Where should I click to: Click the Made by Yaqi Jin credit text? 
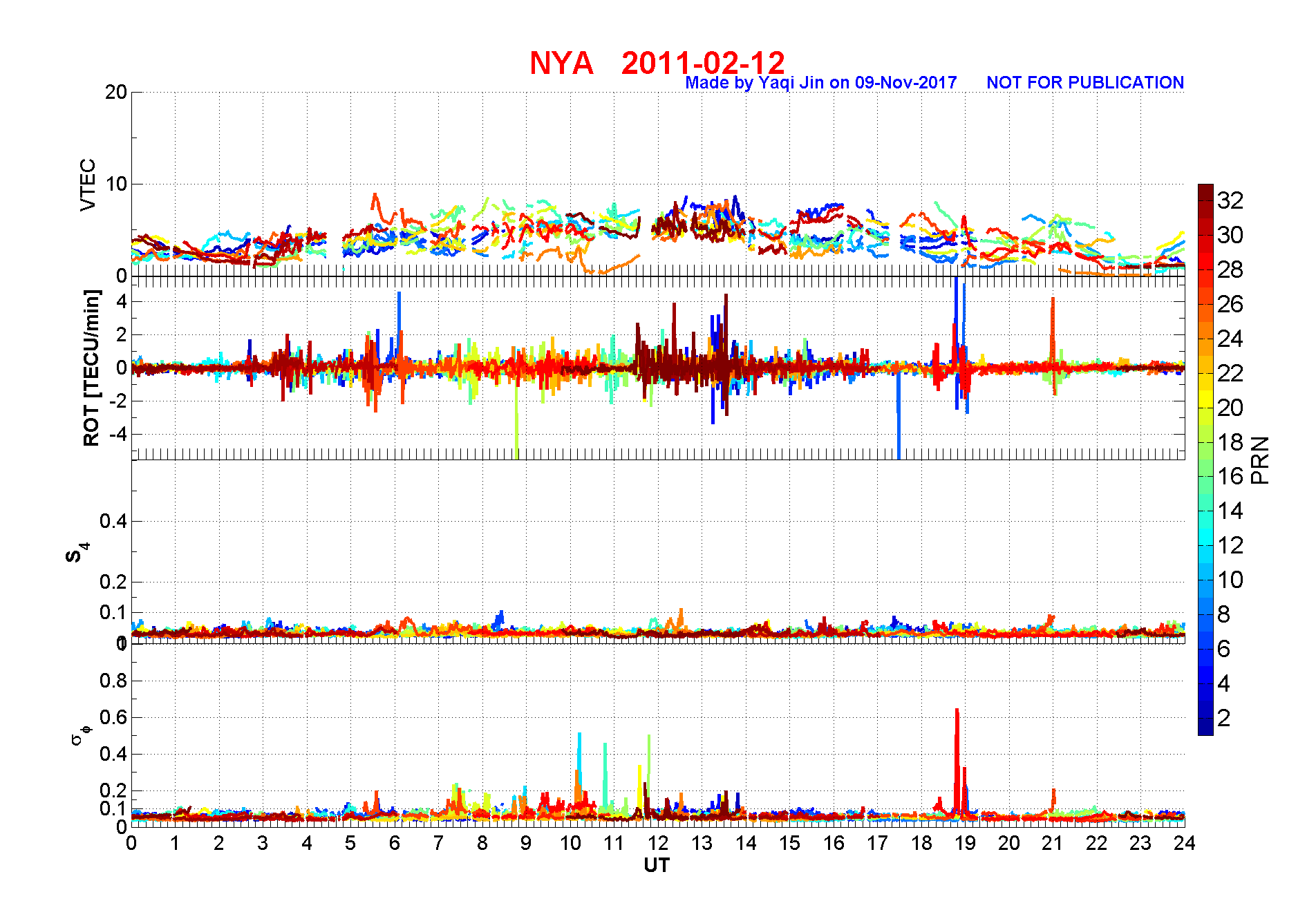820,82
